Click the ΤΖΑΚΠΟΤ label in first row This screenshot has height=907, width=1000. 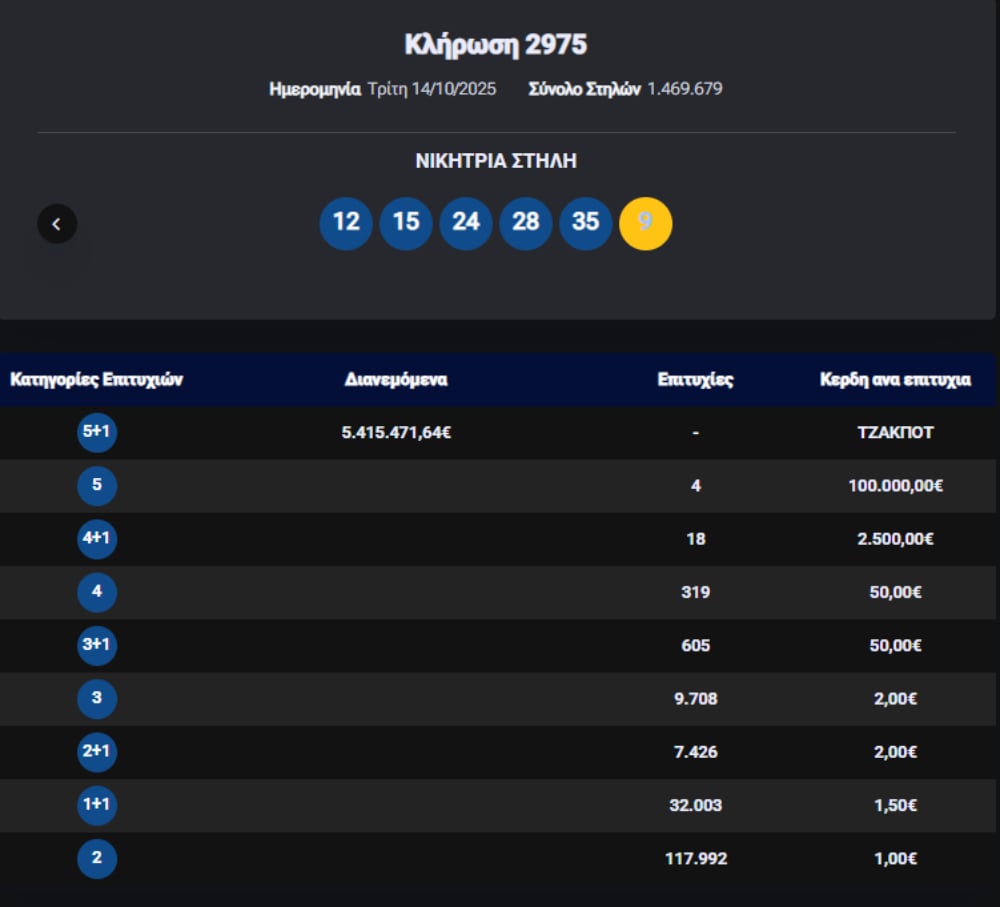point(895,433)
